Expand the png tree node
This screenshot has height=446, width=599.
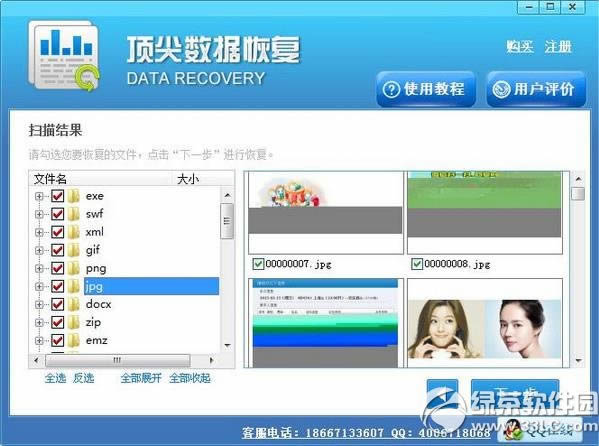coord(39,268)
